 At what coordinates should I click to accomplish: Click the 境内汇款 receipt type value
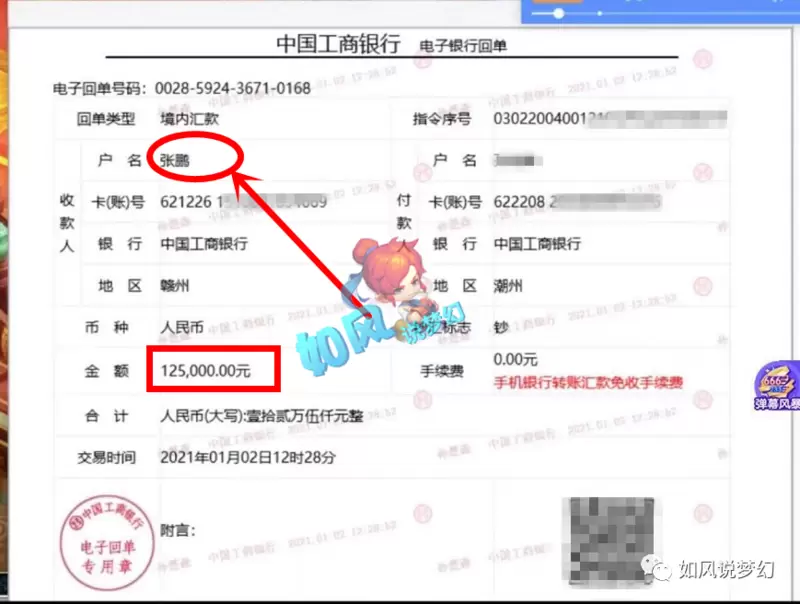coord(189,119)
